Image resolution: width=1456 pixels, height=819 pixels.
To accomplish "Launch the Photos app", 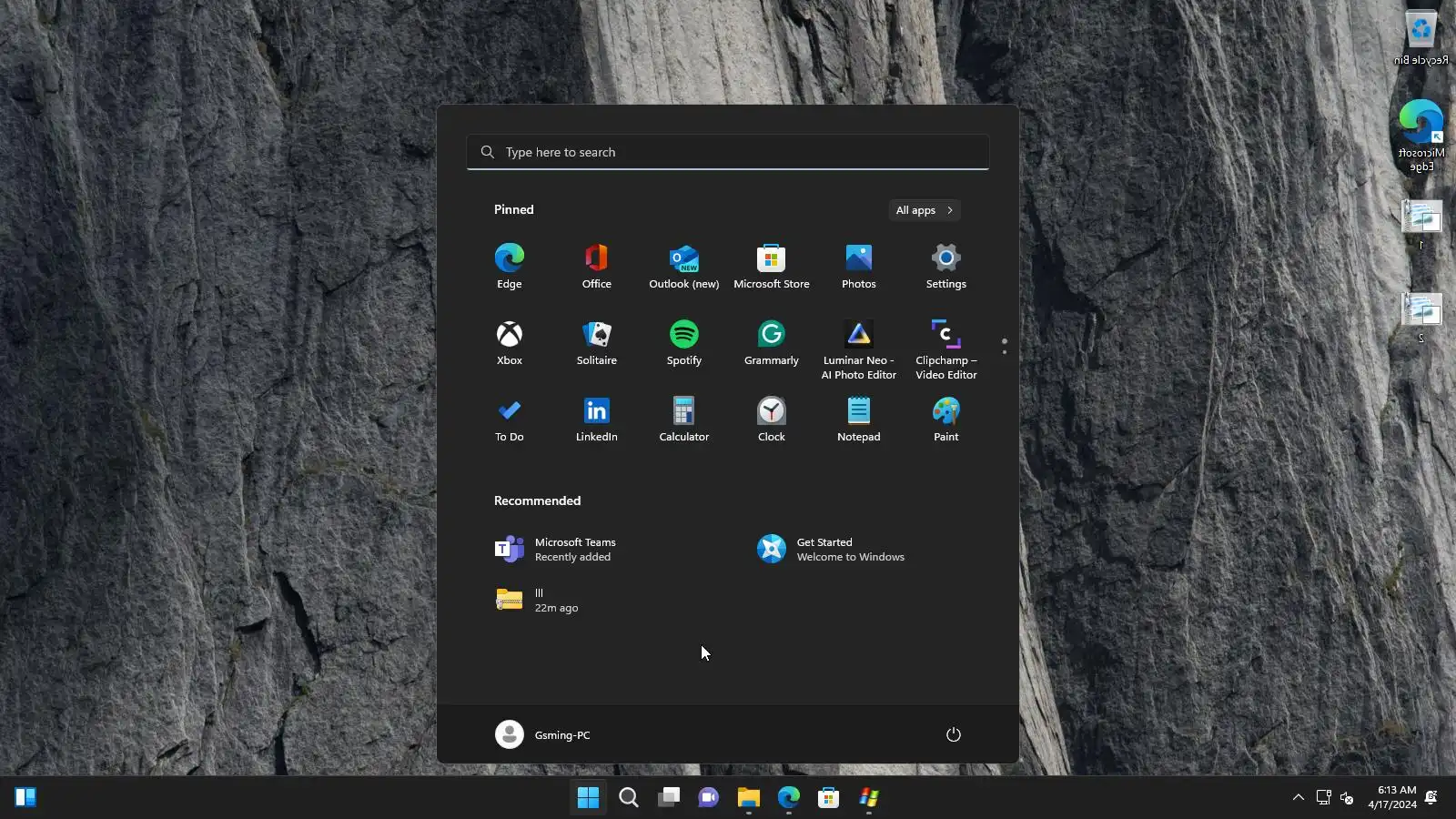I will (x=859, y=267).
